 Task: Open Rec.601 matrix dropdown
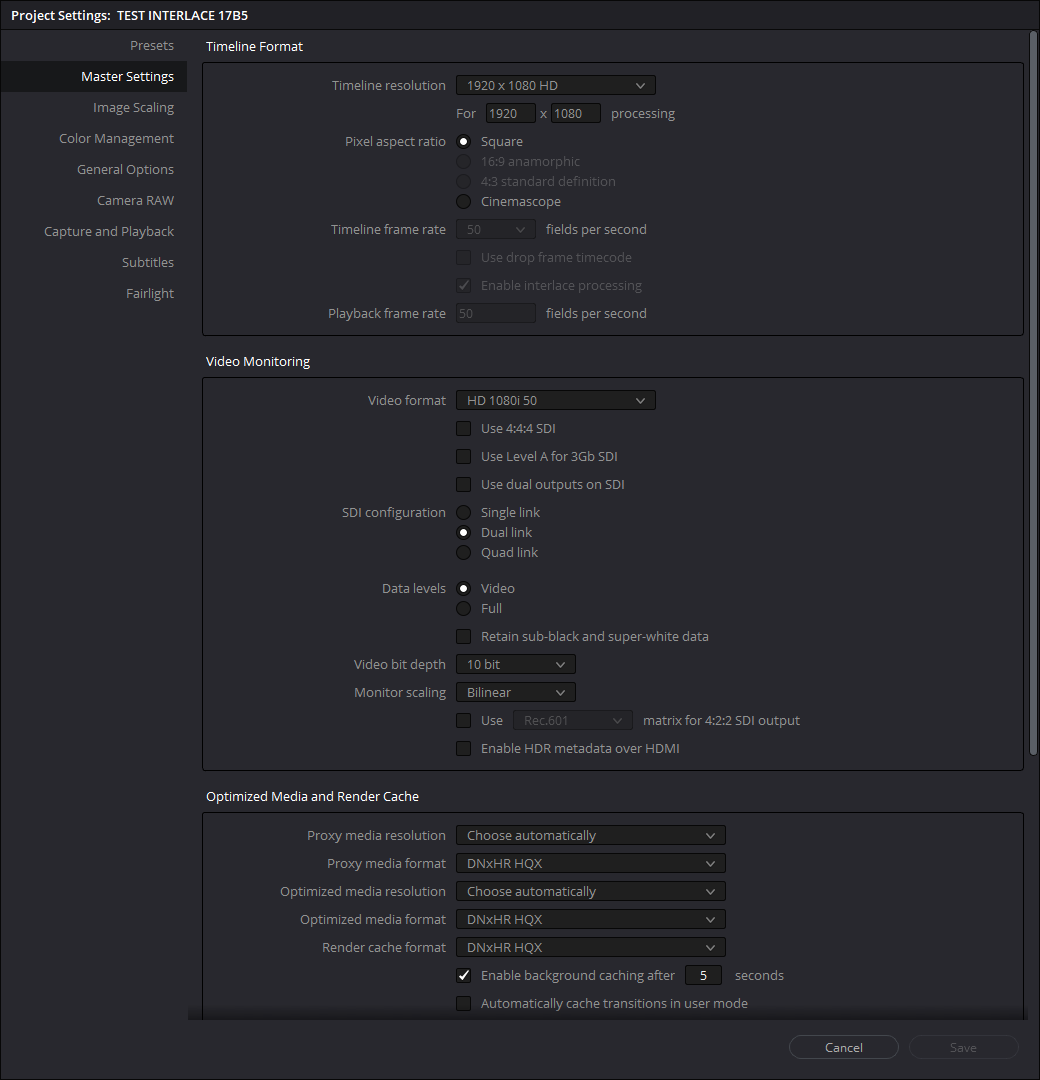572,720
